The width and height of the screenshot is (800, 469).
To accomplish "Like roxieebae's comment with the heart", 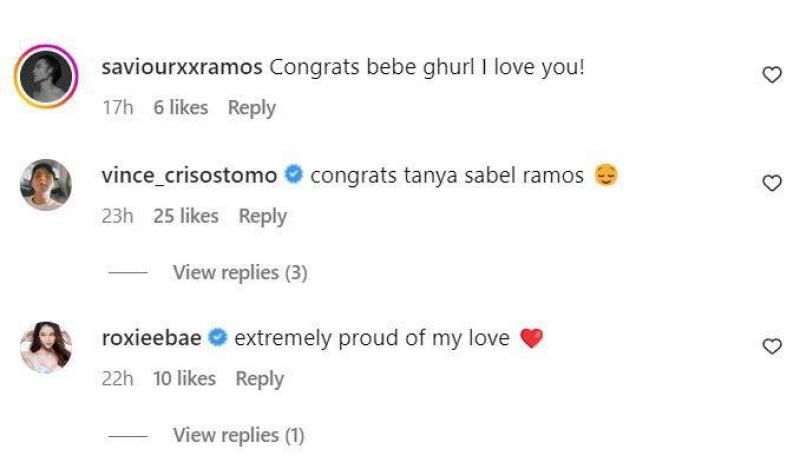I will [x=772, y=346].
